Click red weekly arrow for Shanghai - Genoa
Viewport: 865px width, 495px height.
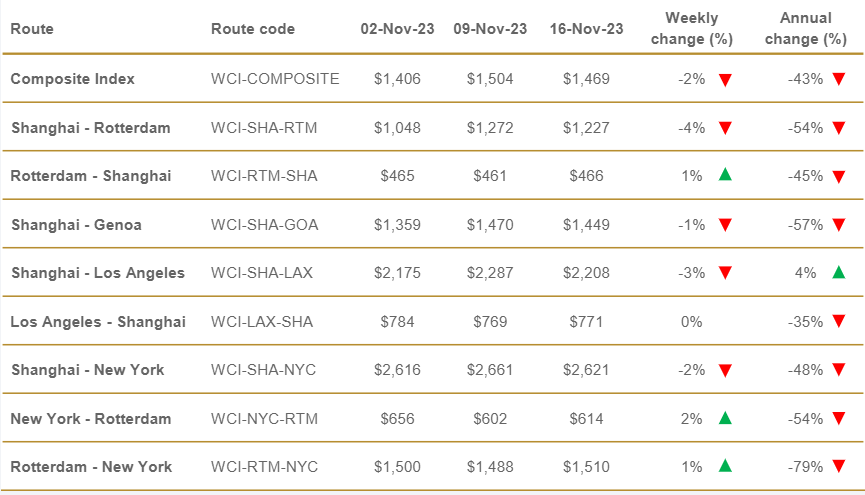pos(725,224)
